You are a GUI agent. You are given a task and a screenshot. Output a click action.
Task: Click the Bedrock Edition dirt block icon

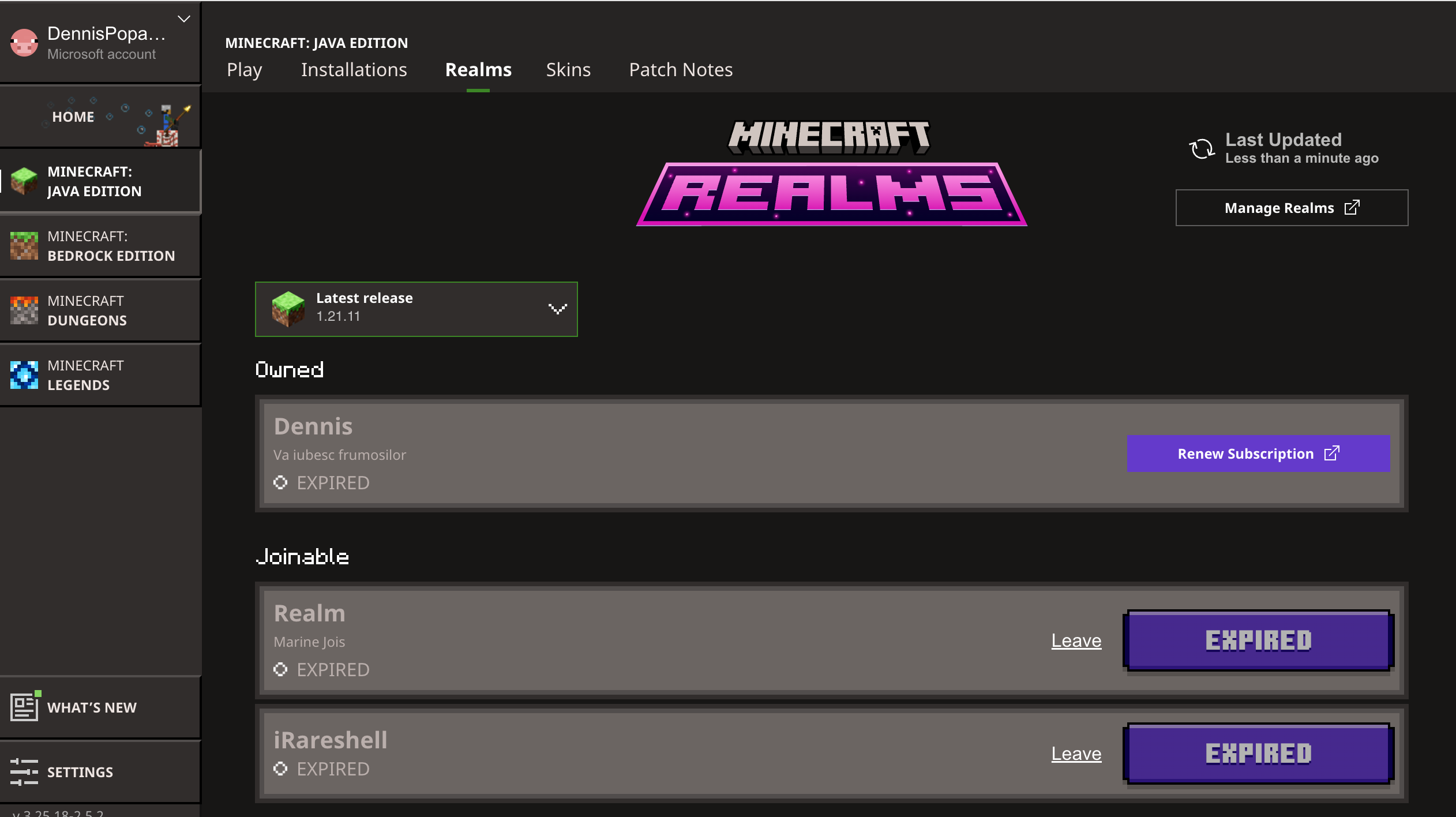(x=24, y=246)
